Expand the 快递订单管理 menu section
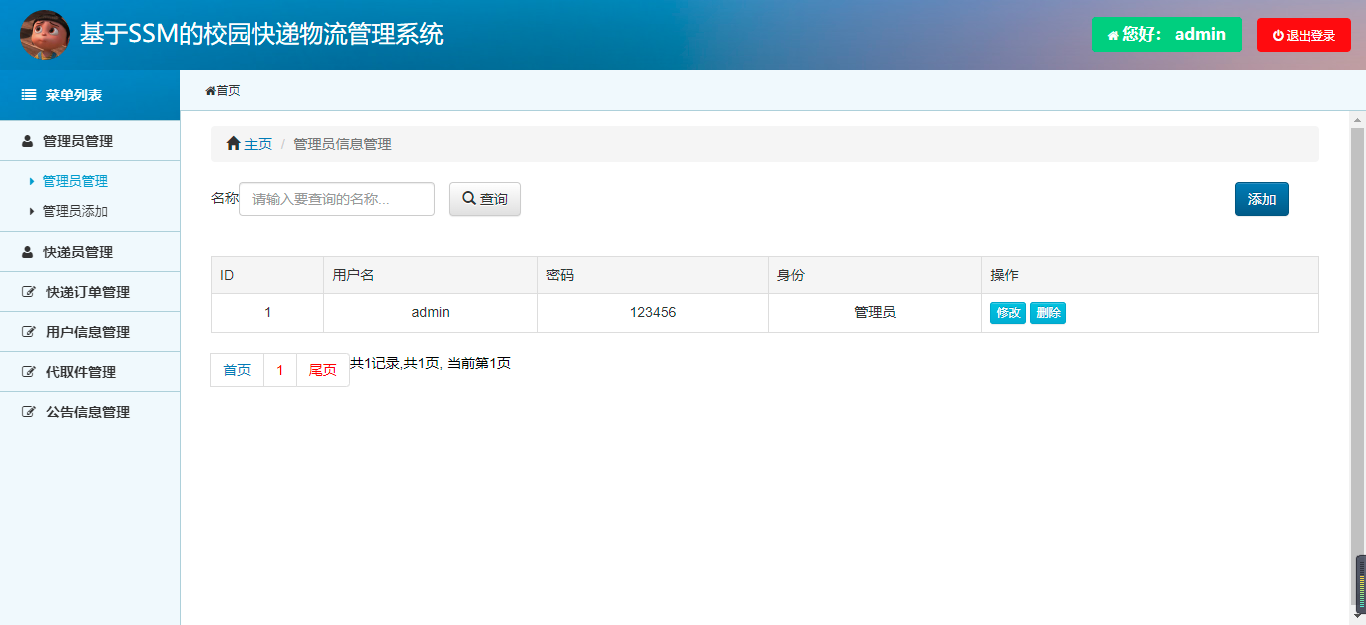This screenshot has height=625, width=1366. [90, 292]
